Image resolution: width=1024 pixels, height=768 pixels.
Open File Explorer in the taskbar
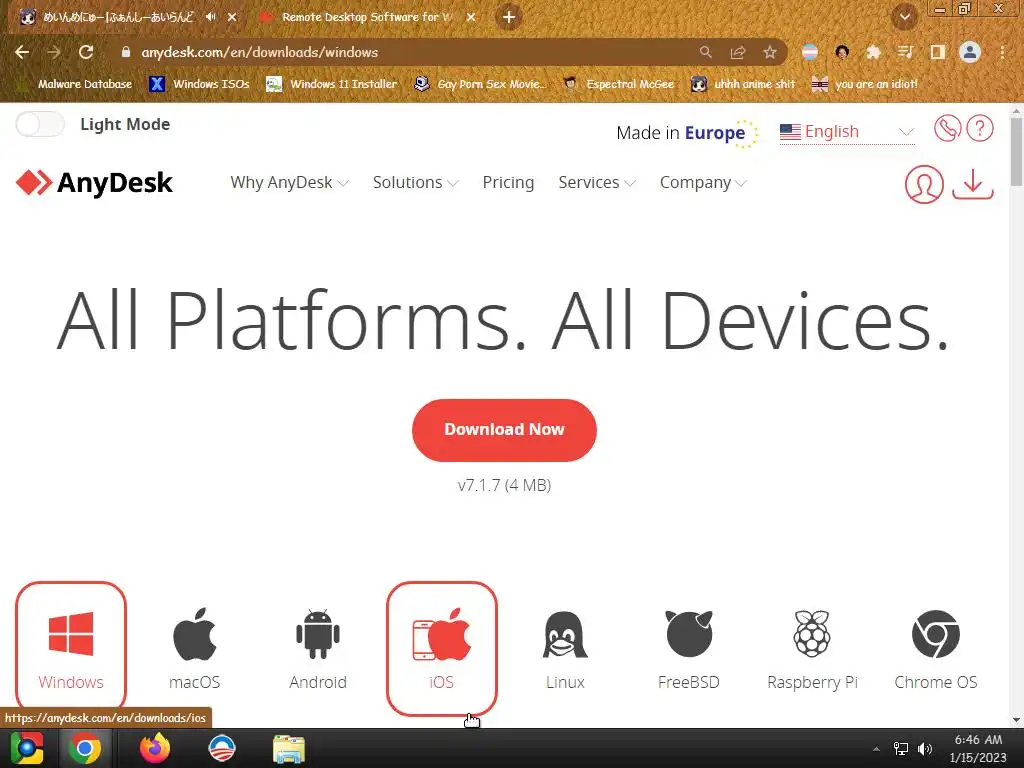pyautogui.click(x=289, y=748)
